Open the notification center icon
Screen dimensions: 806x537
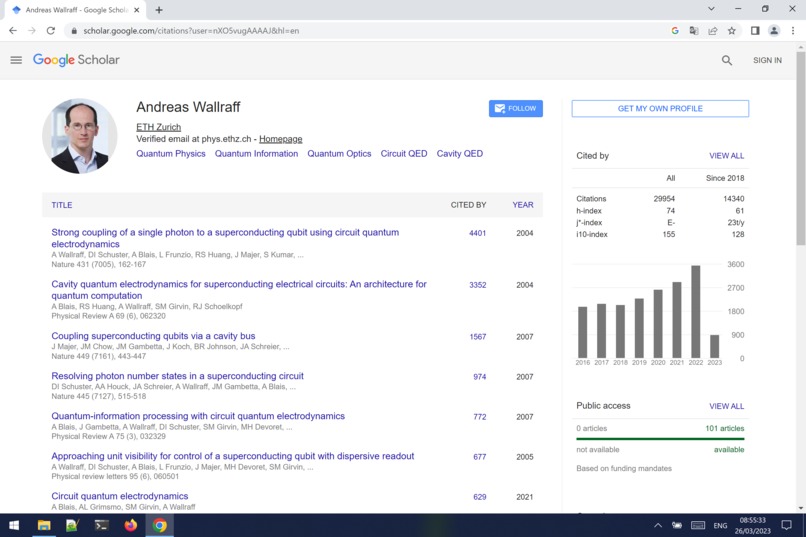coord(786,525)
